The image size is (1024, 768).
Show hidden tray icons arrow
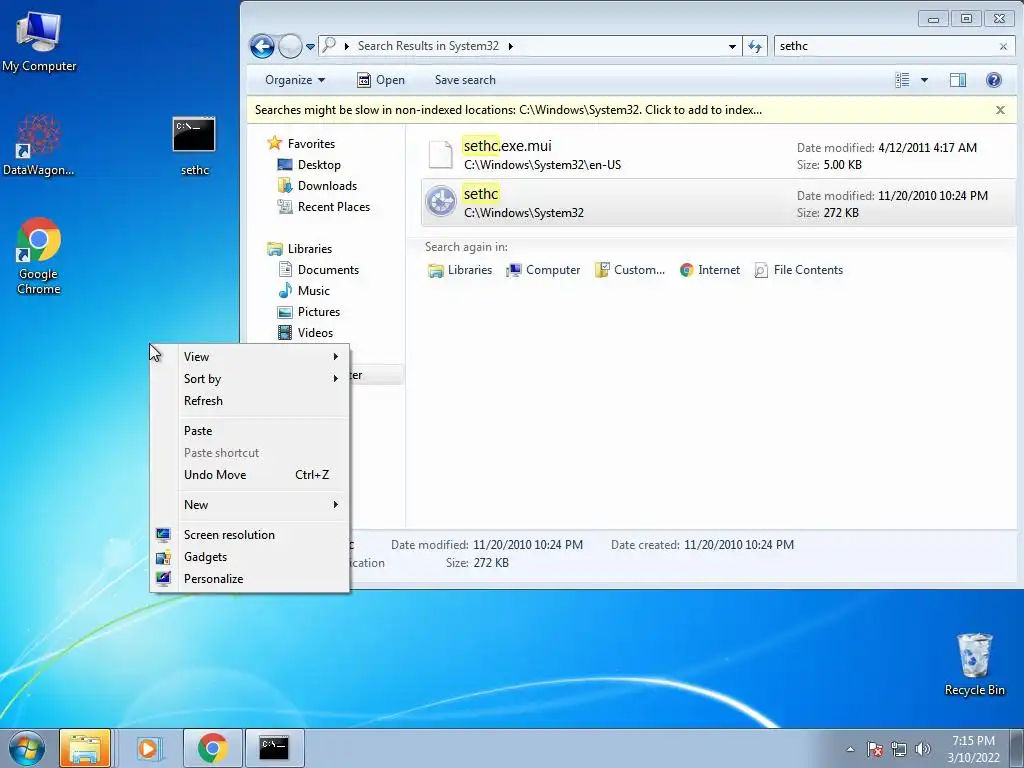pyautogui.click(x=850, y=749)
